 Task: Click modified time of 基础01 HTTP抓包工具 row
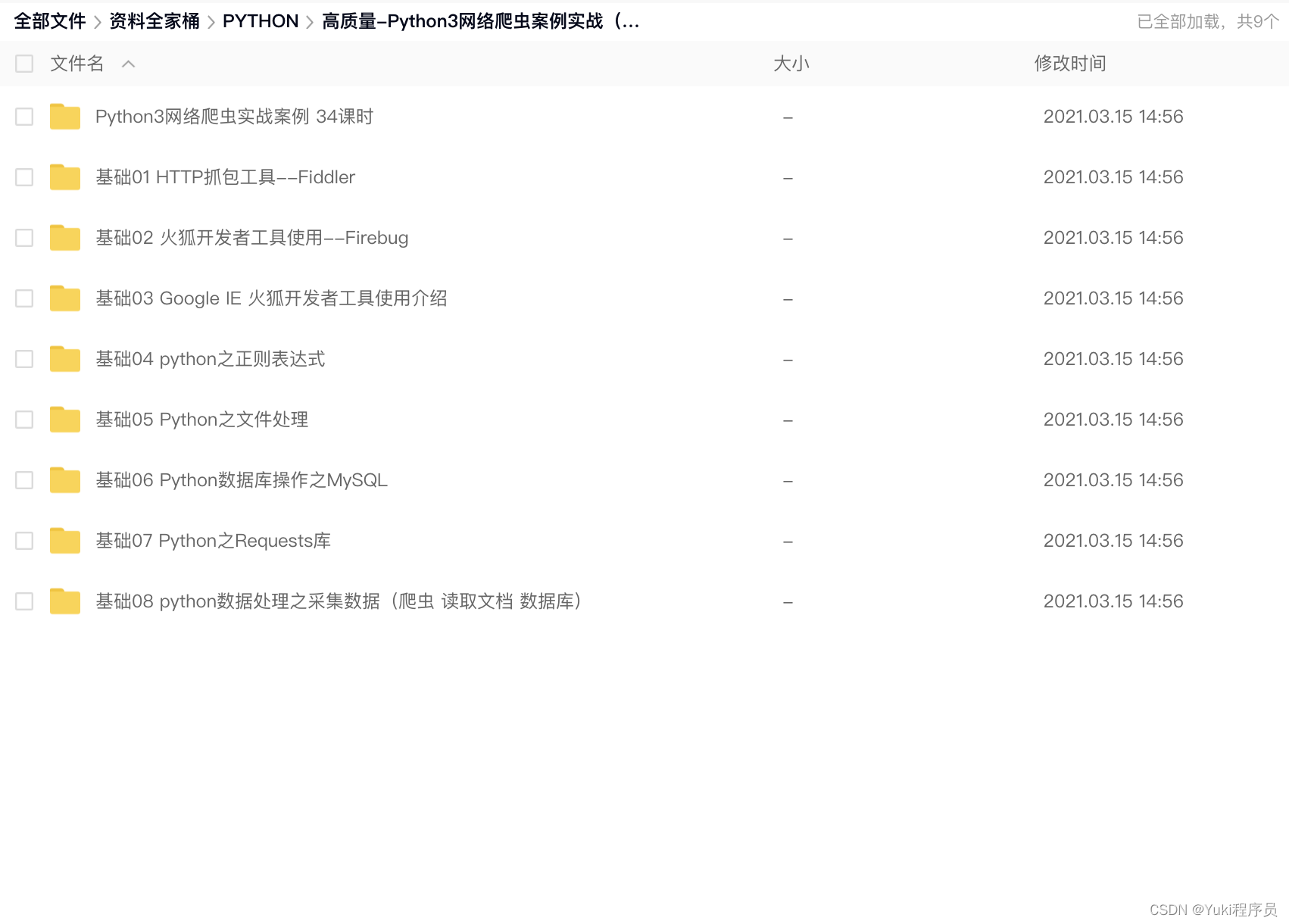(x=1113, y=177)
